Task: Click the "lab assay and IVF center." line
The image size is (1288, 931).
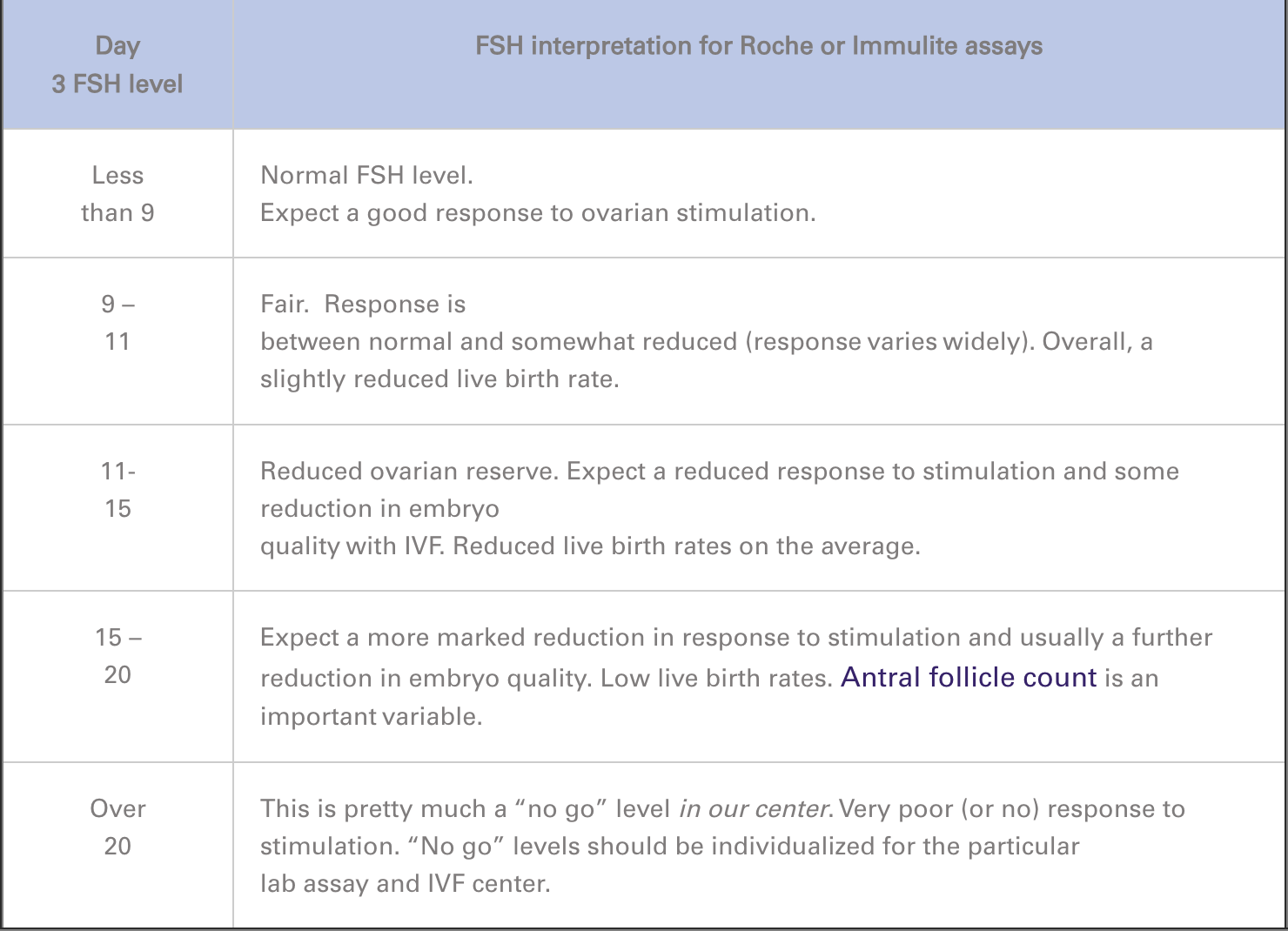Action: click(x=405, y=884)
